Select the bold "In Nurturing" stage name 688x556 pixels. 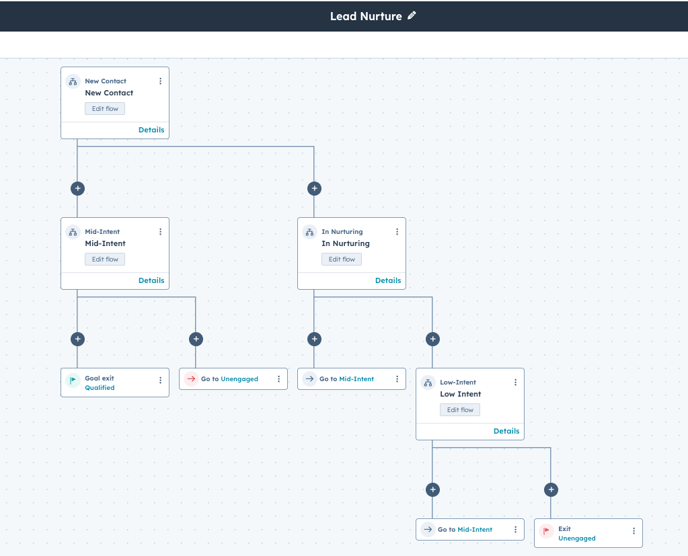345,244
